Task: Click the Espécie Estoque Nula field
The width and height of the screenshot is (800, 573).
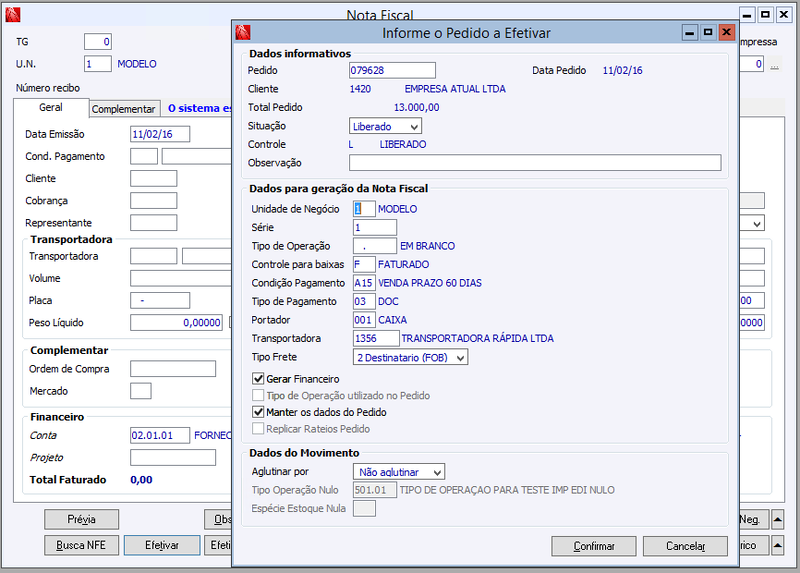Action: pos(364,509)
